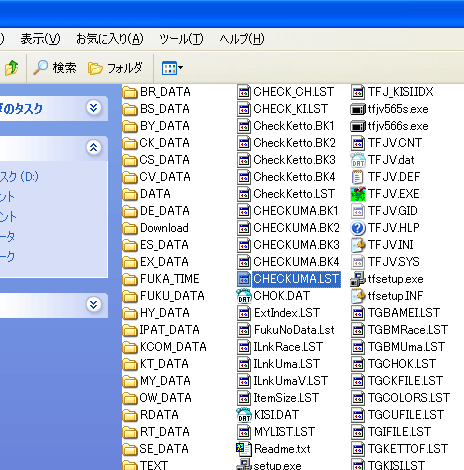Image resolution: width=464 pixels, height=470 pixels.
Task: Expand the bottom details panel chevron
Action: [x=94, y=304]
